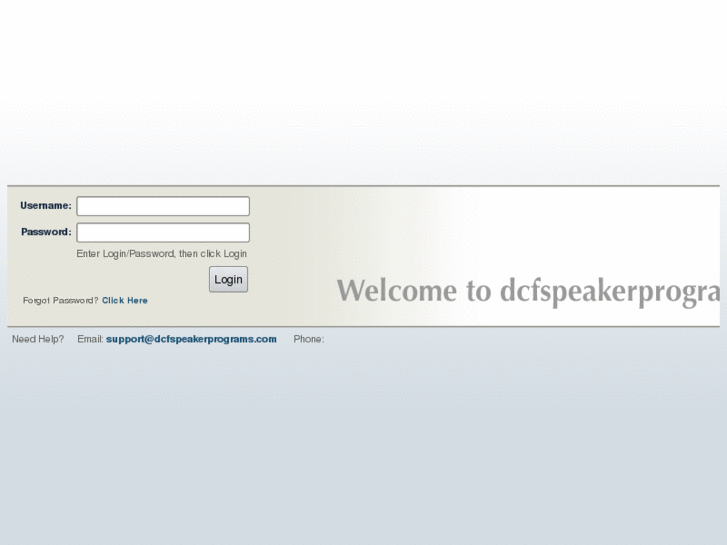Focus the Password input field
The image size is (727, 545).
point(163,232)
